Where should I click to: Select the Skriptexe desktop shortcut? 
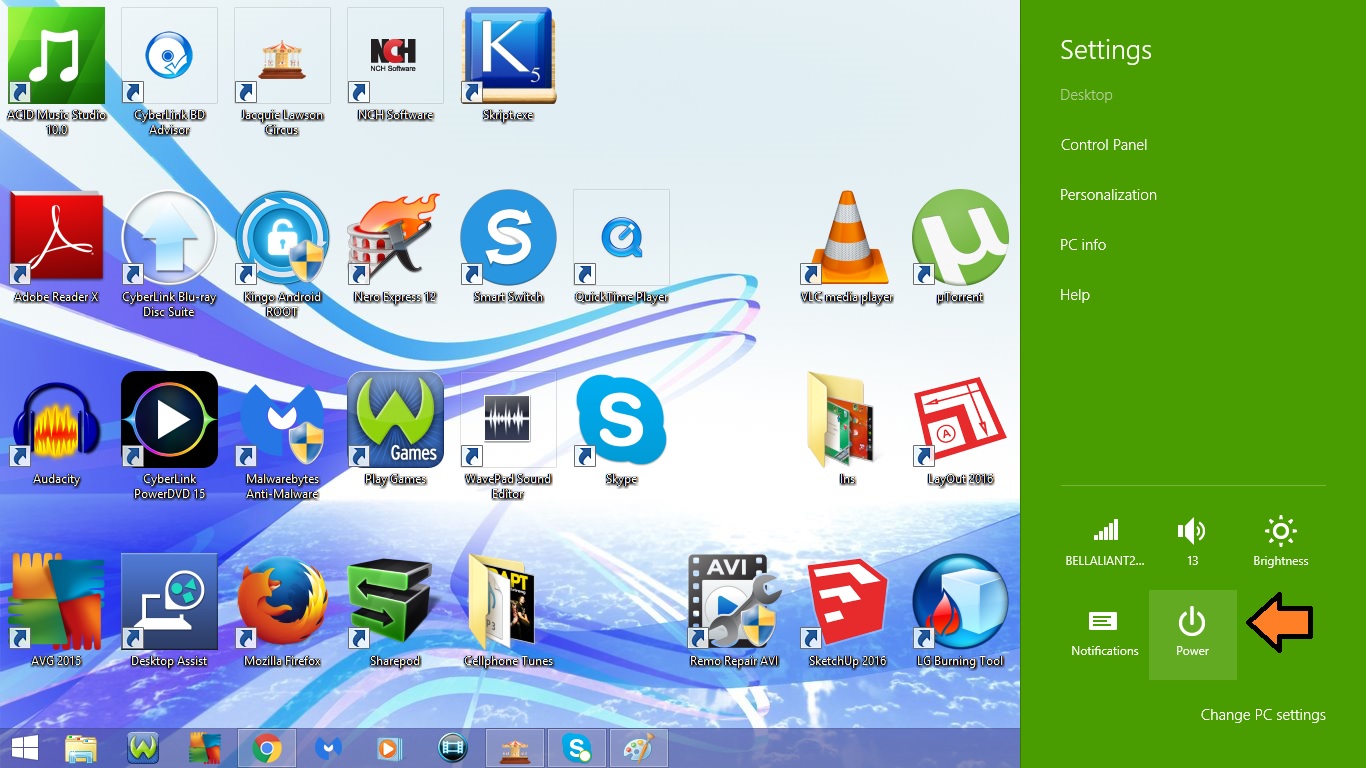point(508,64)
